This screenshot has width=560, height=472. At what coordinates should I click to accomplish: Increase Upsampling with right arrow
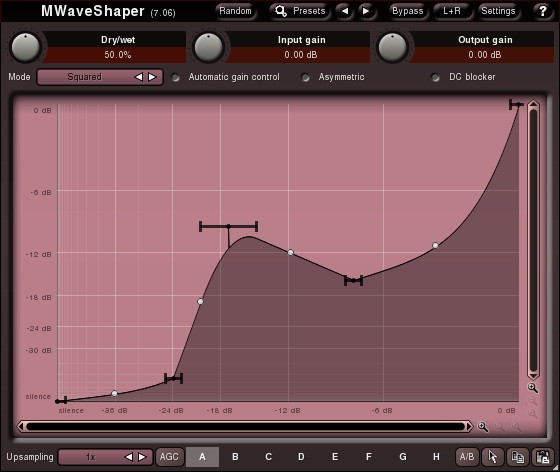coord(142,457)
